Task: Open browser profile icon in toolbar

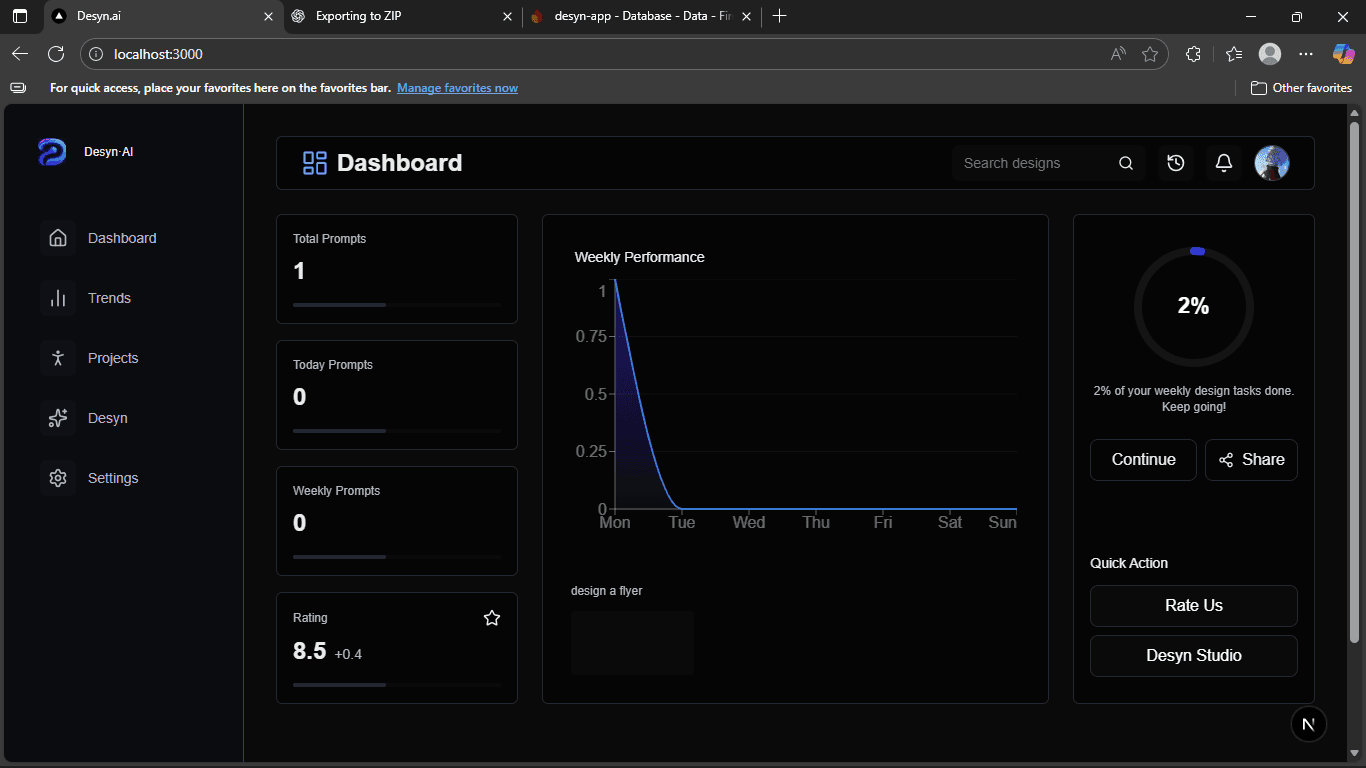Action: click(x=1270, y=54)
